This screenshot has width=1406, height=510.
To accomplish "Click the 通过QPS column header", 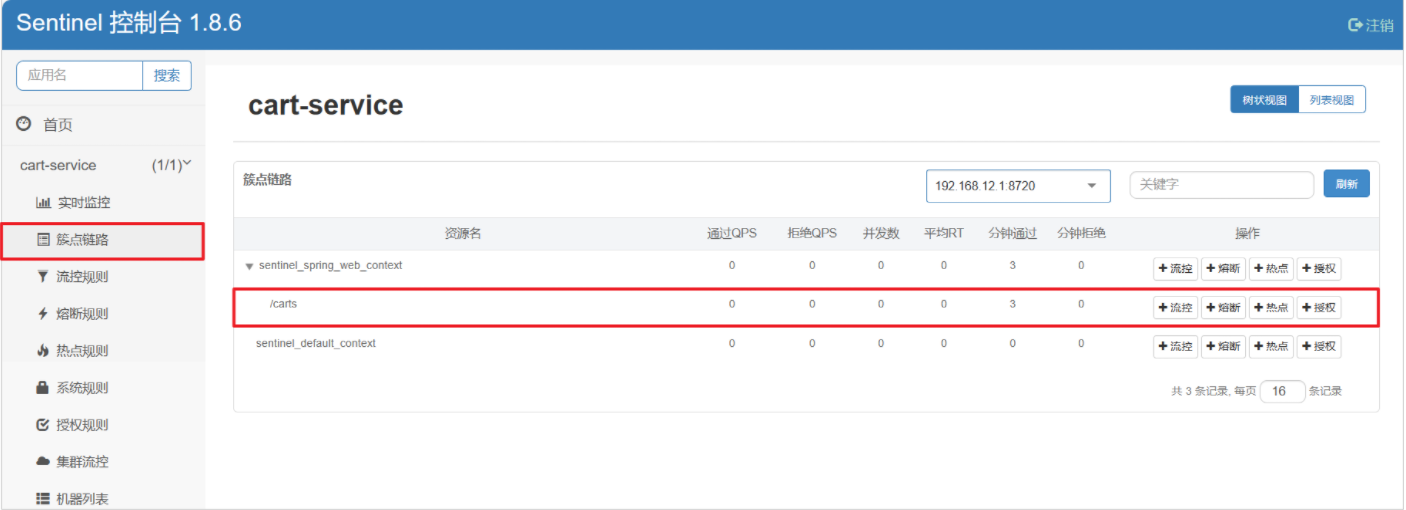I will 732,233.
